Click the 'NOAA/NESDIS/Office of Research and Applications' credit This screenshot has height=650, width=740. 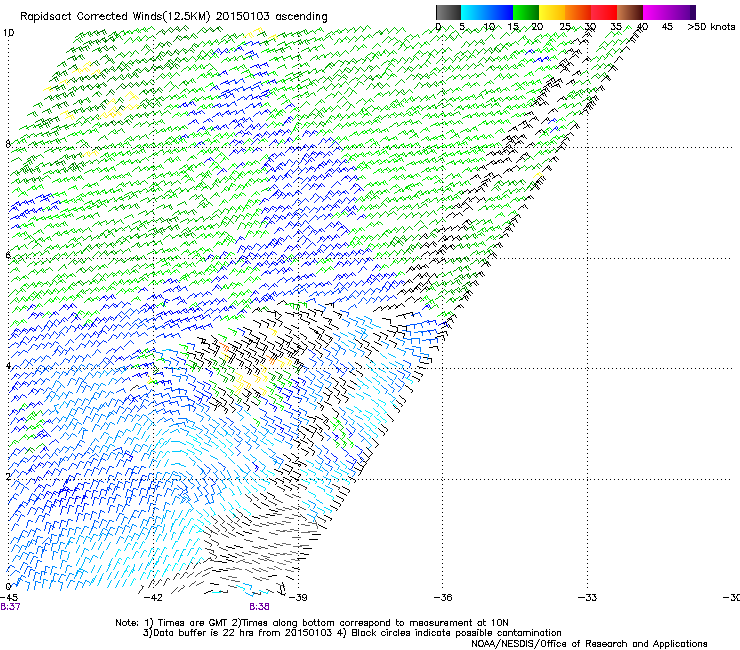[x=589, y=644]
